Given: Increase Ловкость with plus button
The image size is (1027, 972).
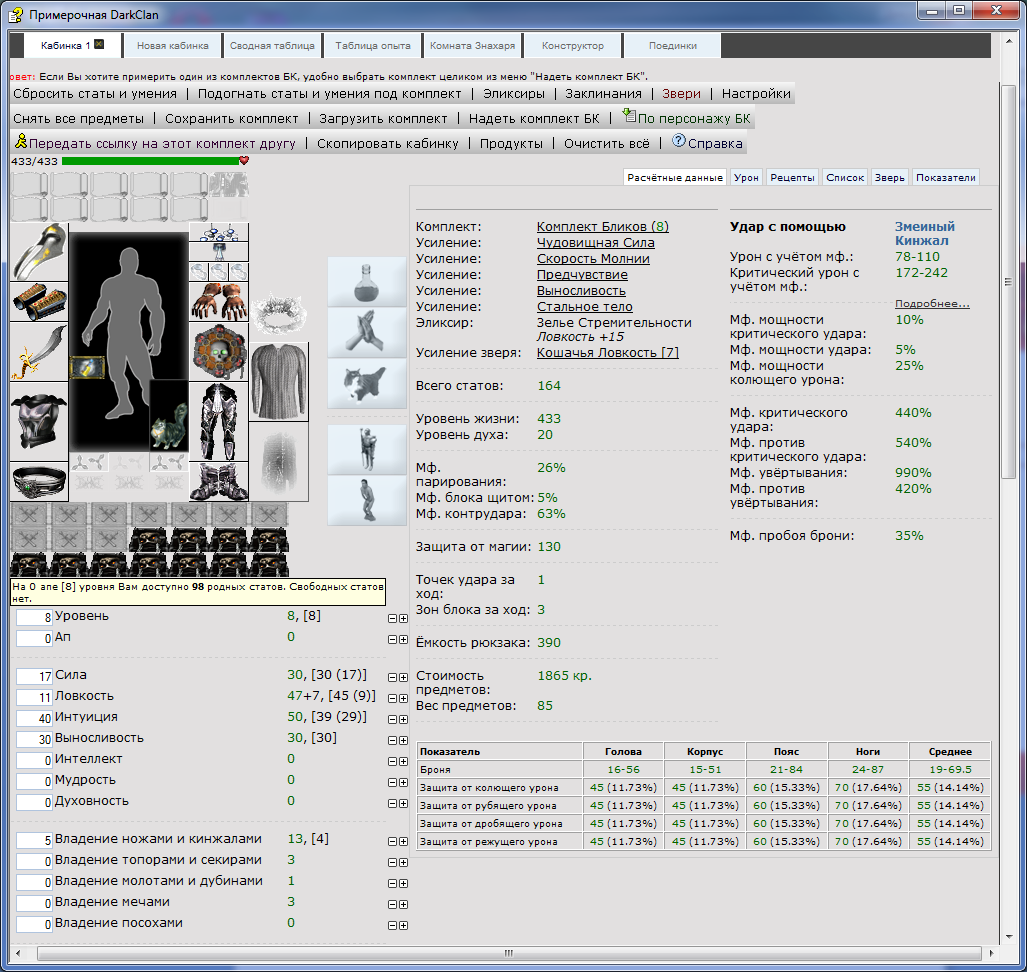Looking at the screenshot, I should click(403, 698).
